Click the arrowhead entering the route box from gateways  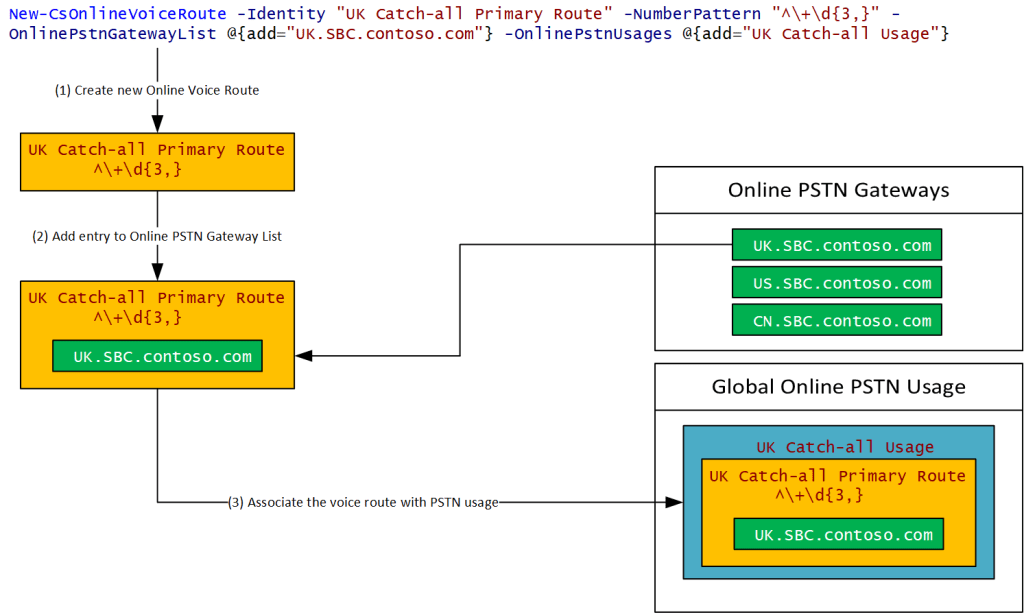[305, 355]
